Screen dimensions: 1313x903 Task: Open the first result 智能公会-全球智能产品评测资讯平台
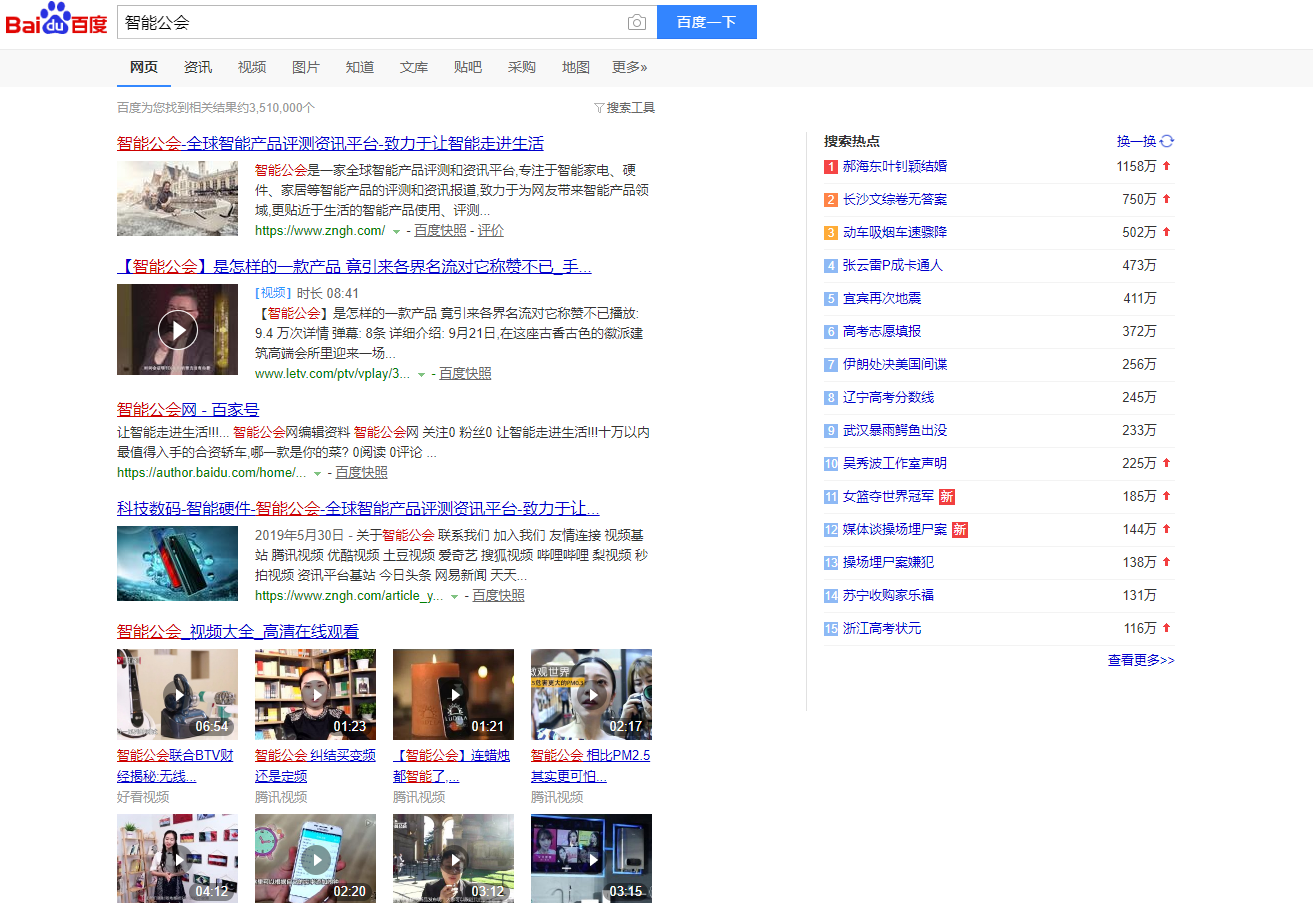tap(328, 143)
